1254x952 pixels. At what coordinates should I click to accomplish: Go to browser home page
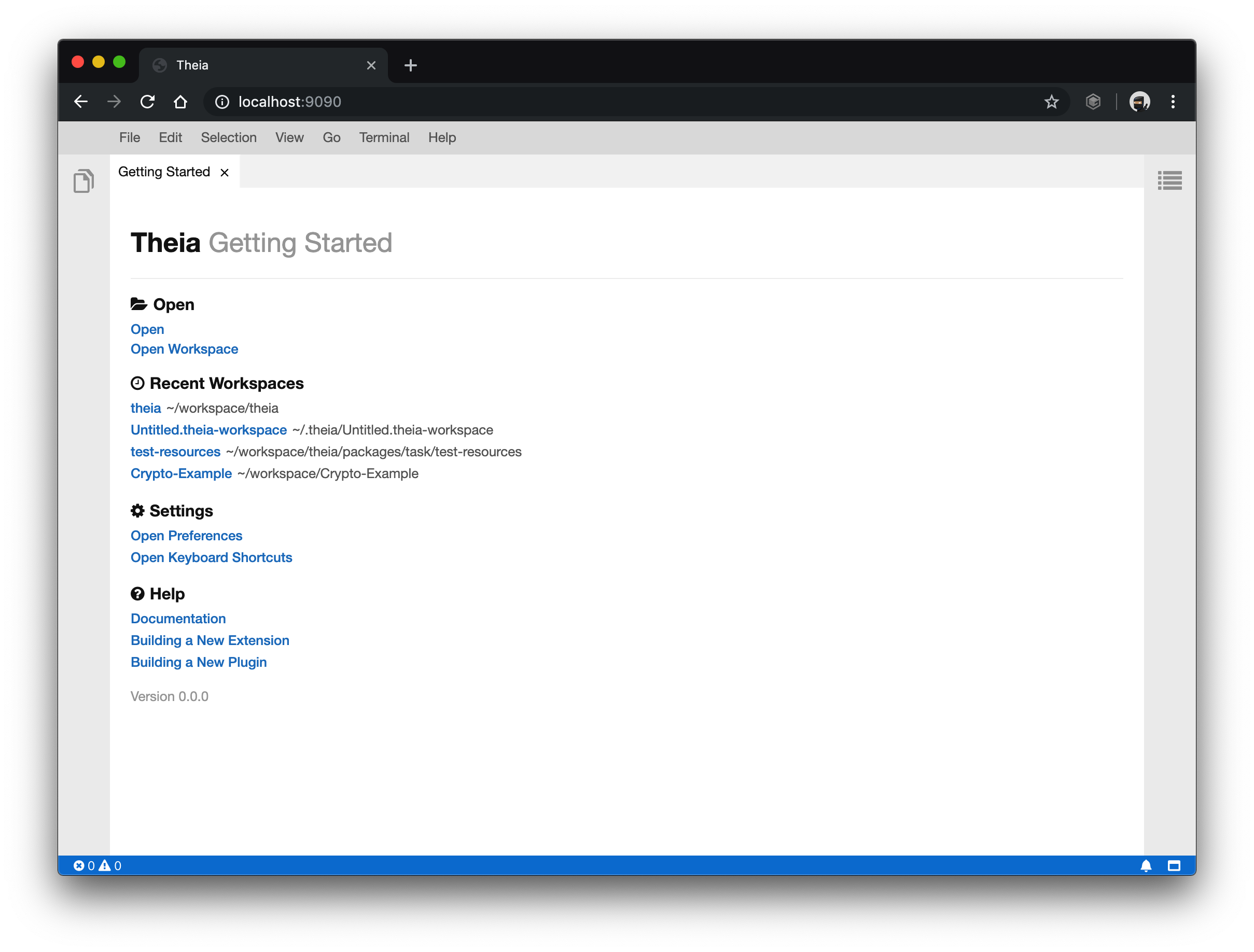tap(180, 102)
